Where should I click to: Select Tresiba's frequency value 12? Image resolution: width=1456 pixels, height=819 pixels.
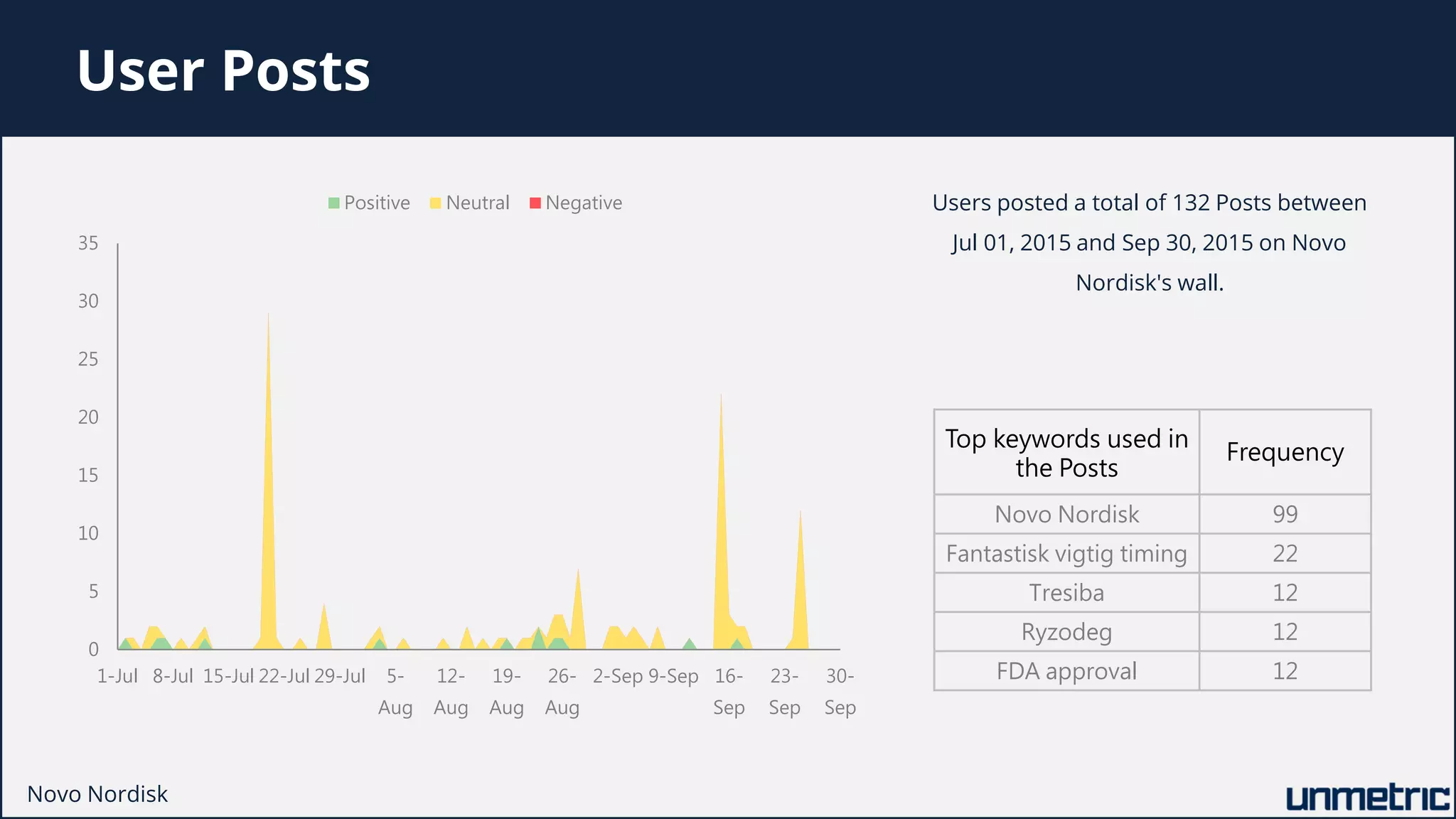(x=1285, y=592)
